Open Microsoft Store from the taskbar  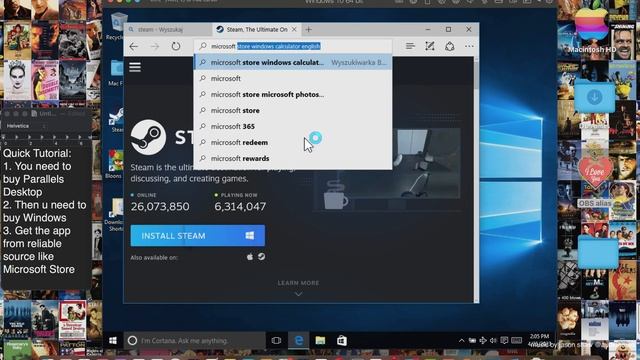(x=342, y=340)
